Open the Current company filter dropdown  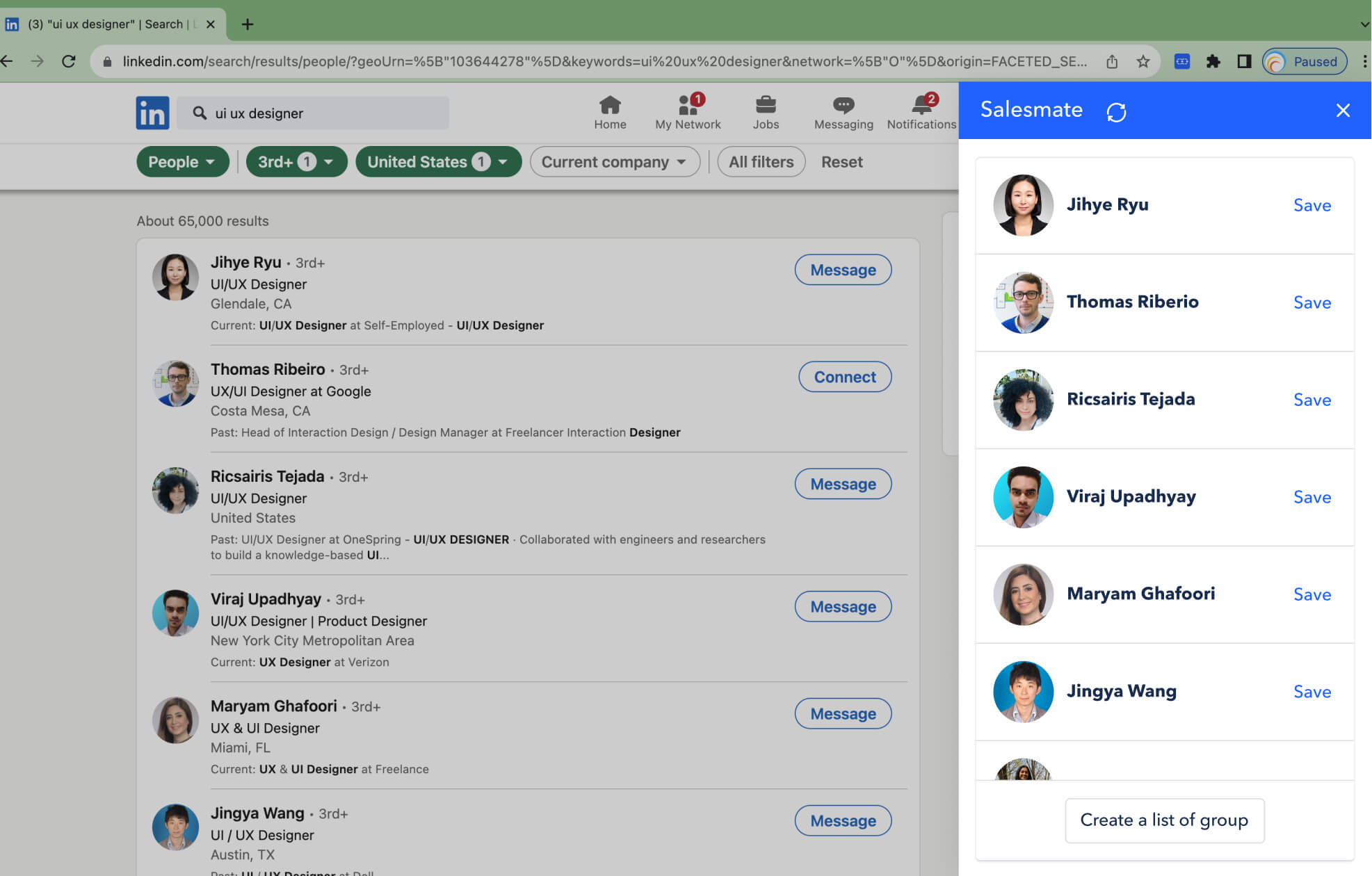615,162
